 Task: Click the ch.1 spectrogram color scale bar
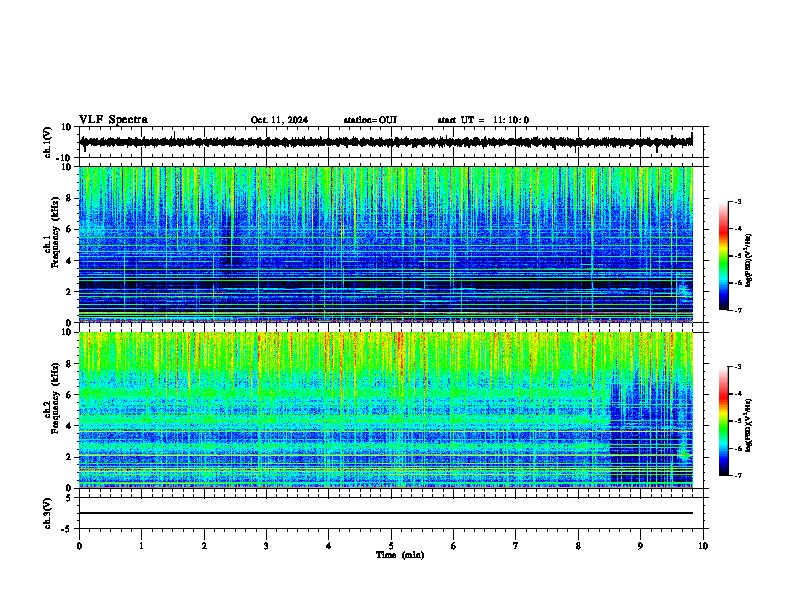click(x=724, y=256)
